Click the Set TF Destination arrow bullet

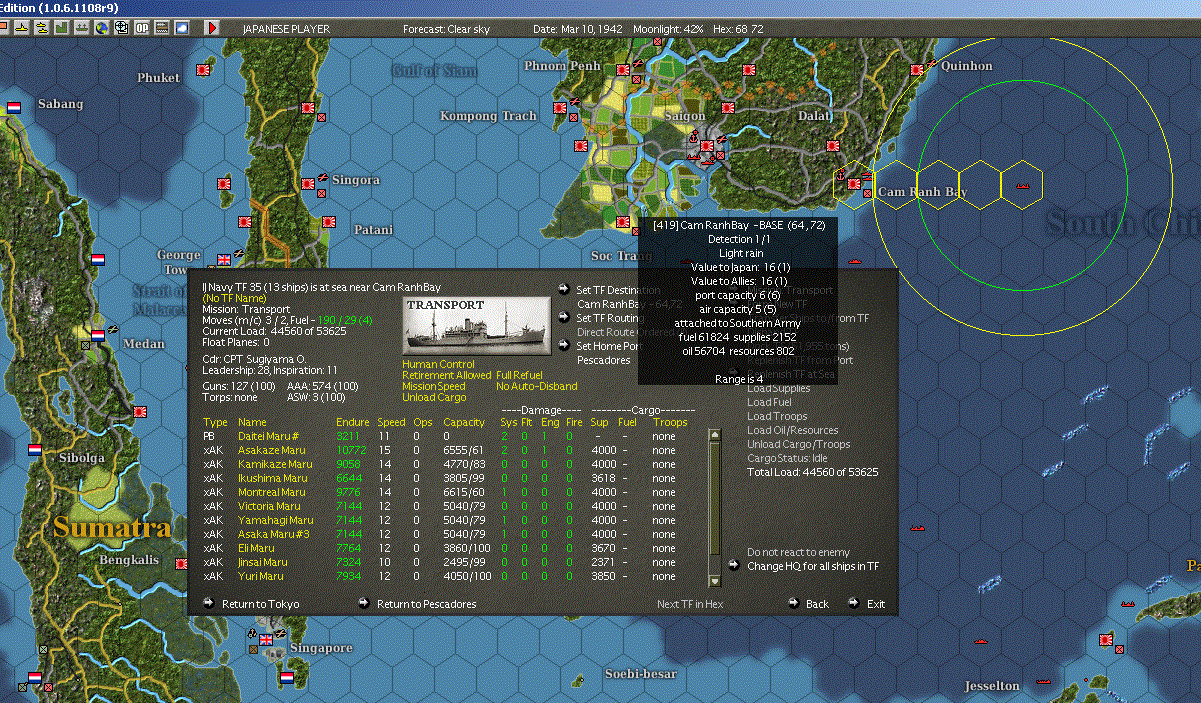(x=563, y=289)
